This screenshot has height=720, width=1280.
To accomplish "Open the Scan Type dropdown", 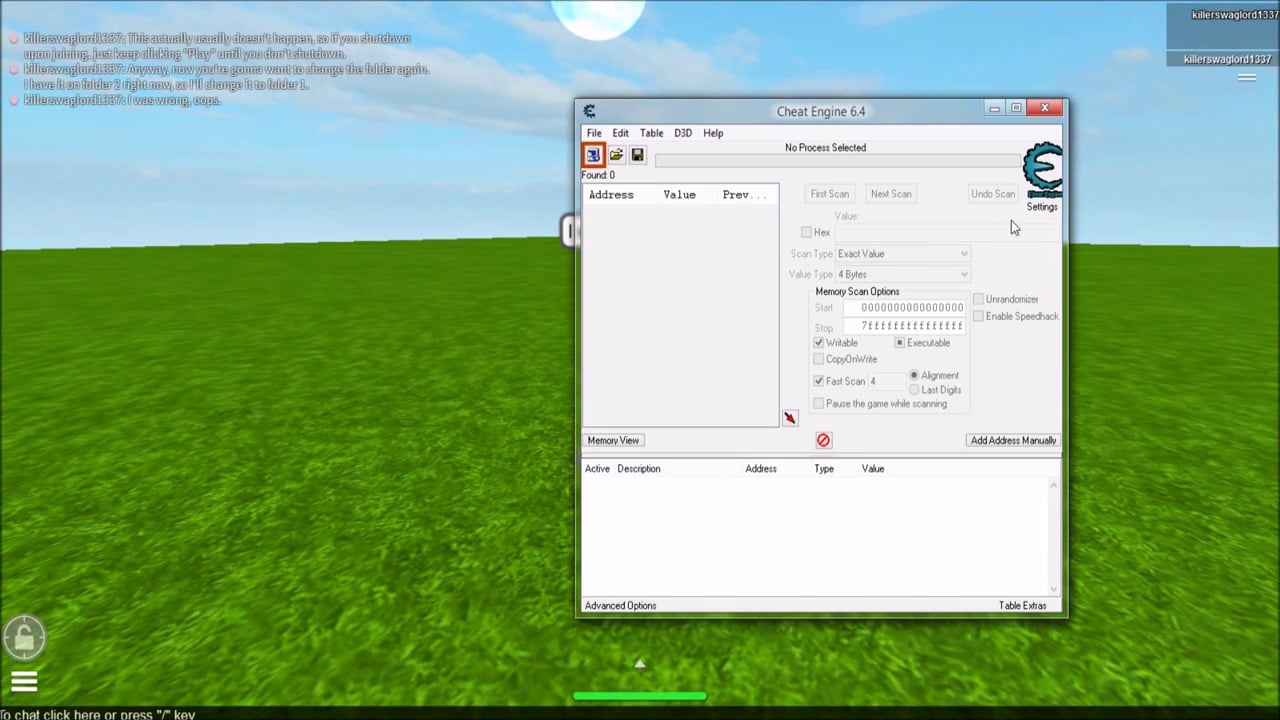I will click(x=903, y=254).
